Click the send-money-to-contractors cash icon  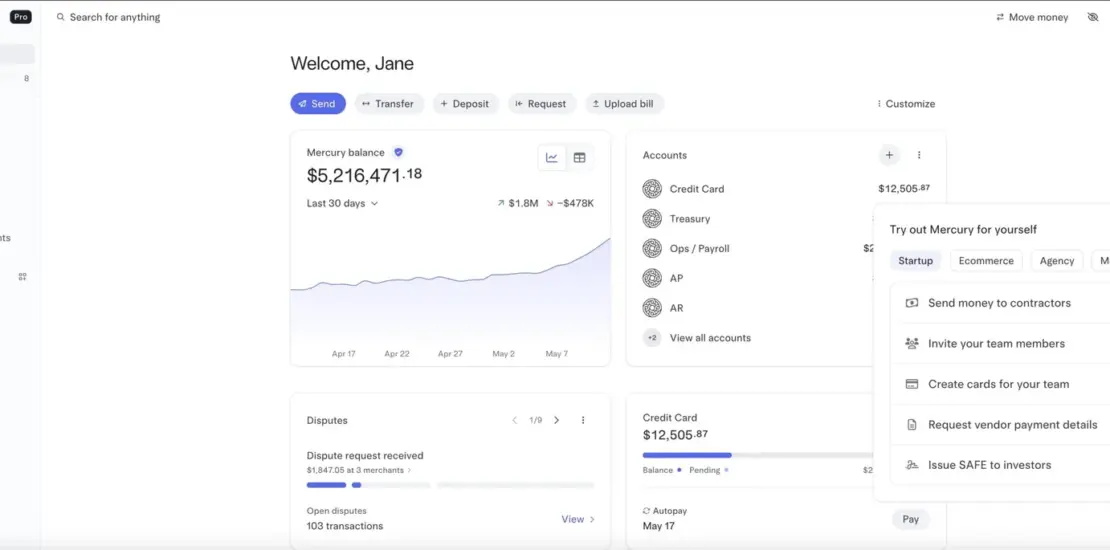tap(912, 303)
